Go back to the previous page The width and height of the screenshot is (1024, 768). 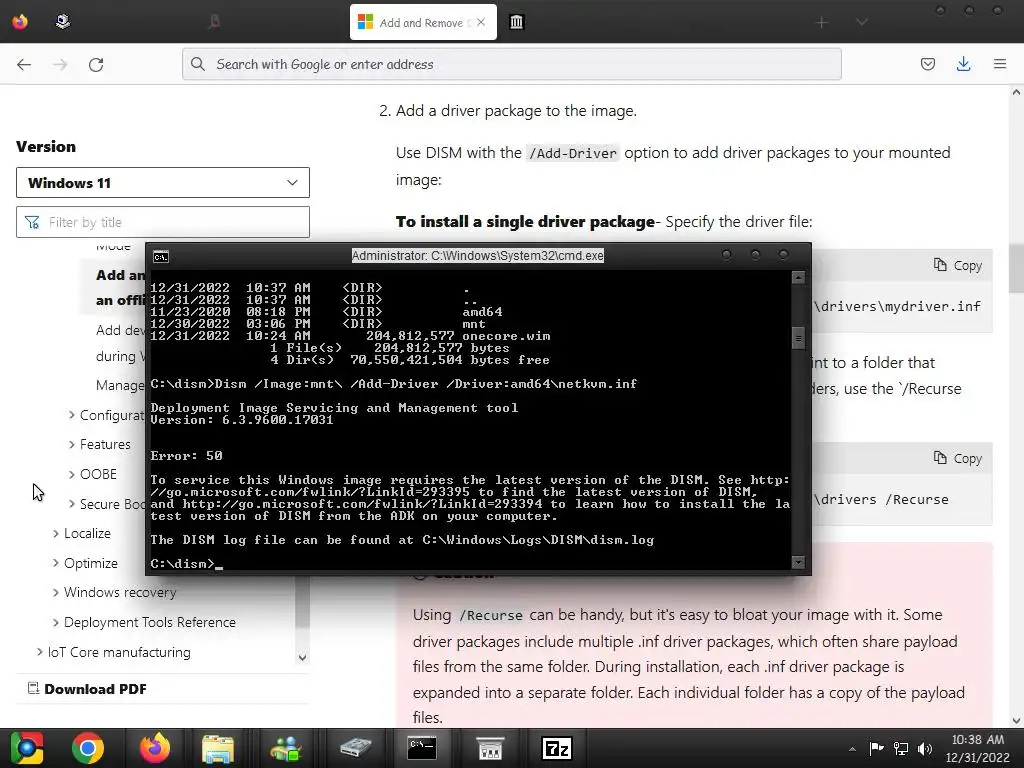24,64
